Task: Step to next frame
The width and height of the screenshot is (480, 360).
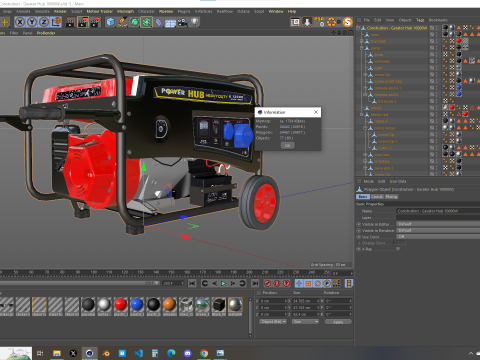Action: [233, 283]
